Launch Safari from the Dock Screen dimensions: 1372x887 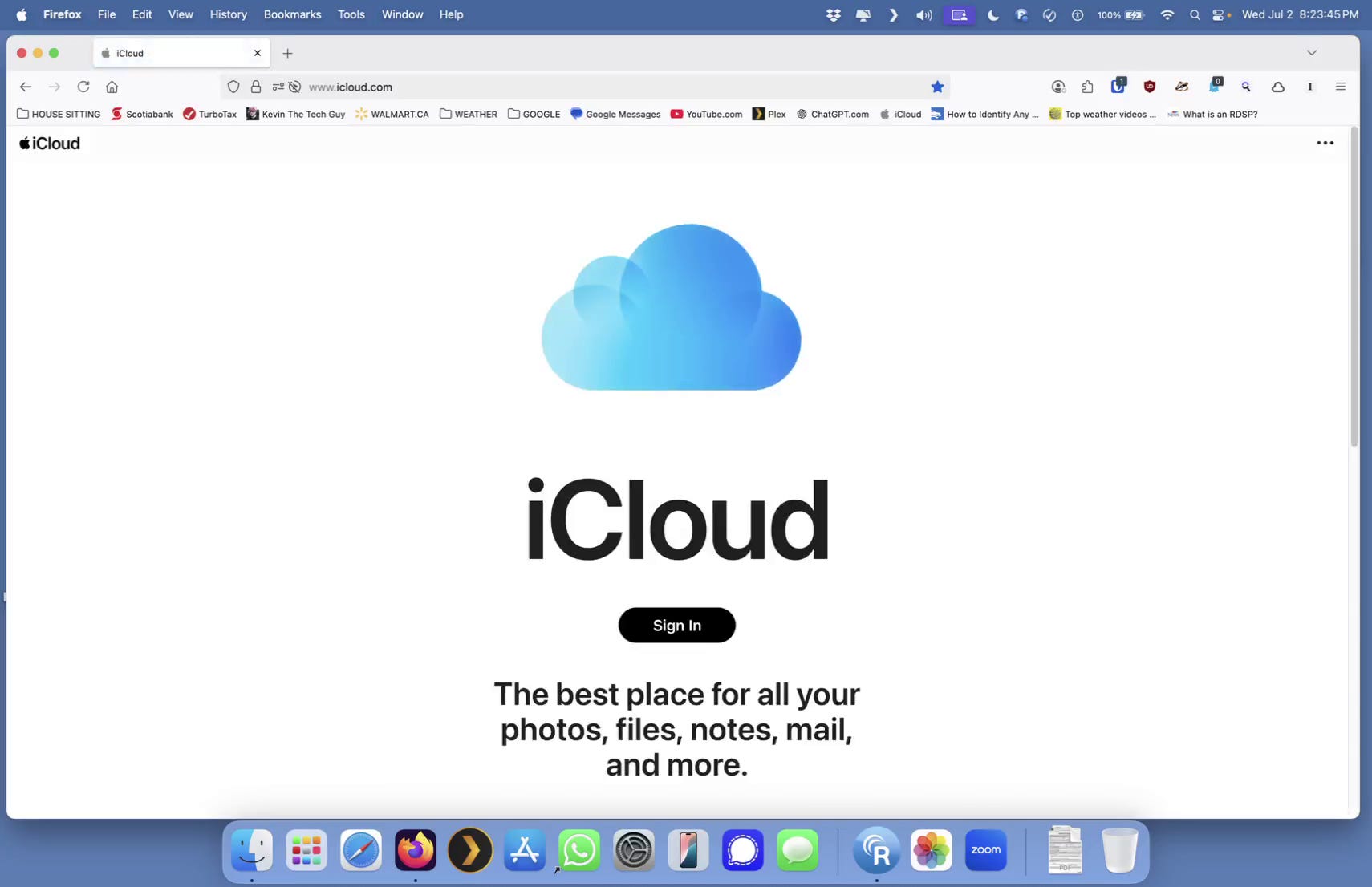(x=361, y=850)
